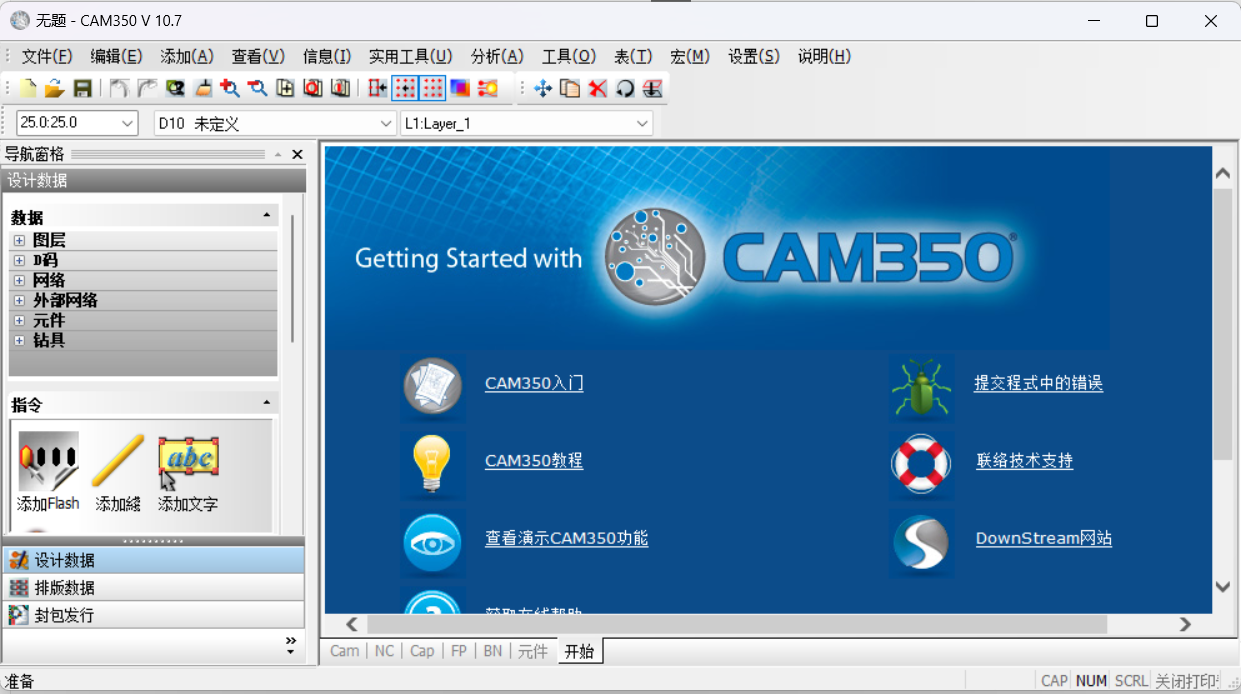Select the 设计数据 navigation button

click(x=154, y=560)
